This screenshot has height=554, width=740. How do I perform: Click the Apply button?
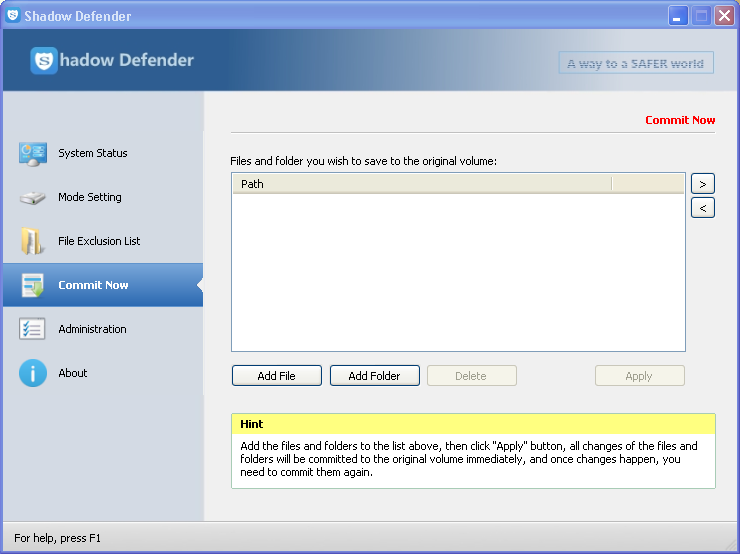point(639,376)
